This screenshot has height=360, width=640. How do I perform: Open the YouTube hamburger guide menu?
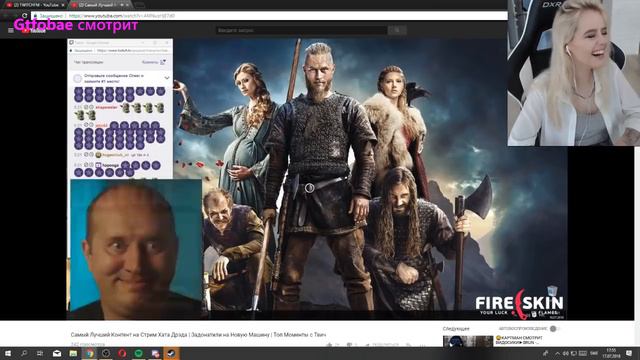click(x=11, y=30)
